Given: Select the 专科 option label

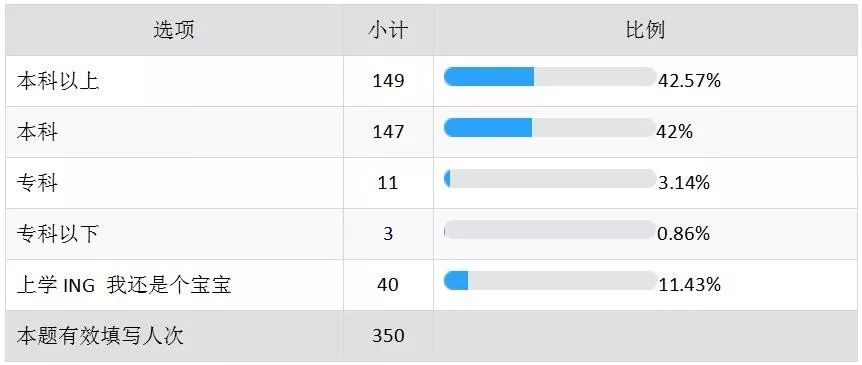Looking at the screenshot, I should pos(37,183).
